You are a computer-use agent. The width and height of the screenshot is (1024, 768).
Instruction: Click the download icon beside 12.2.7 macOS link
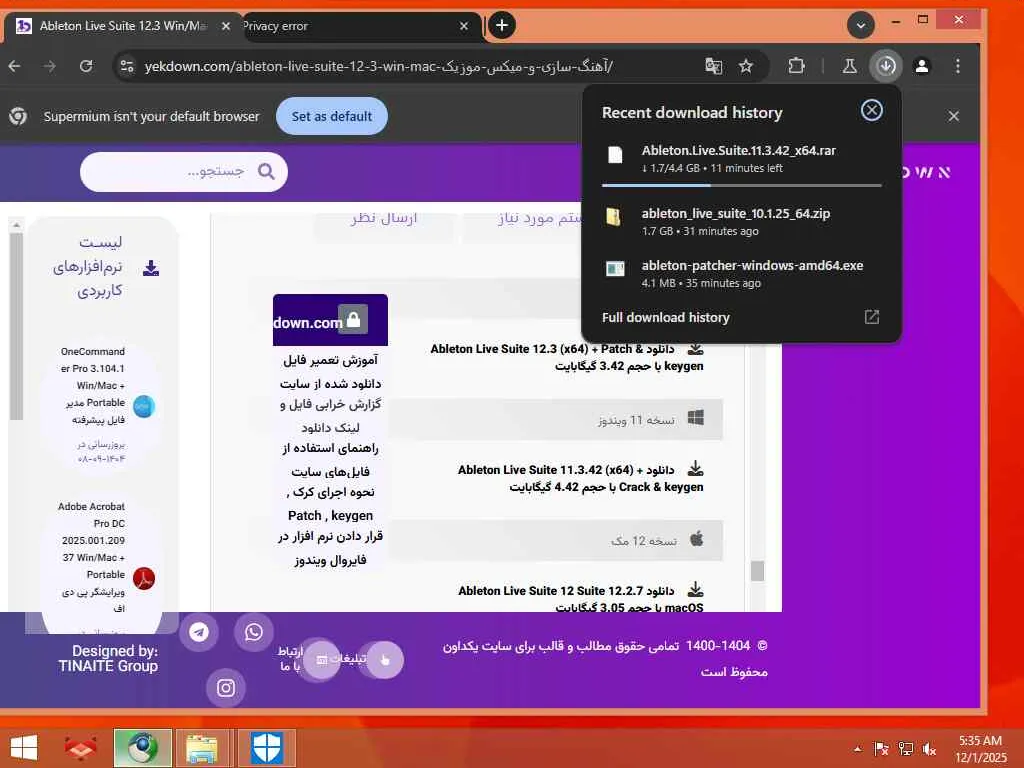click(696, 589)
